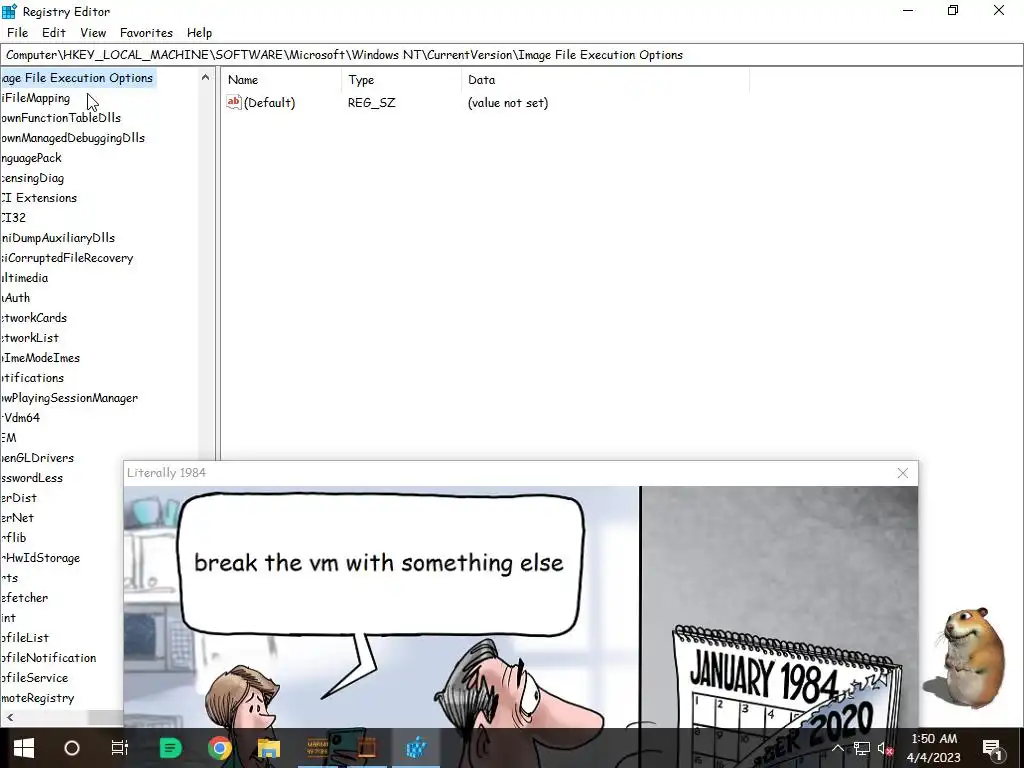
Task: Select the ProfileService key
Action: pyautogui.click(x=34, y=678)
